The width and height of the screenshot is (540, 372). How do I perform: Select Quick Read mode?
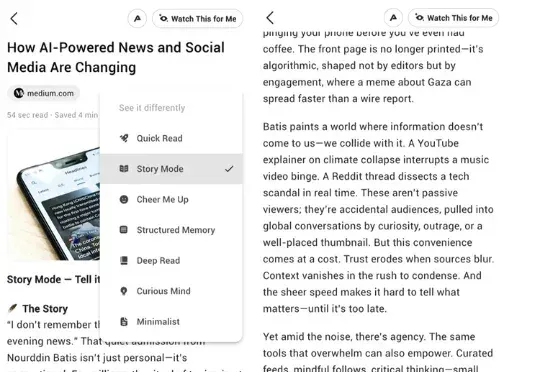pos(171,138)
